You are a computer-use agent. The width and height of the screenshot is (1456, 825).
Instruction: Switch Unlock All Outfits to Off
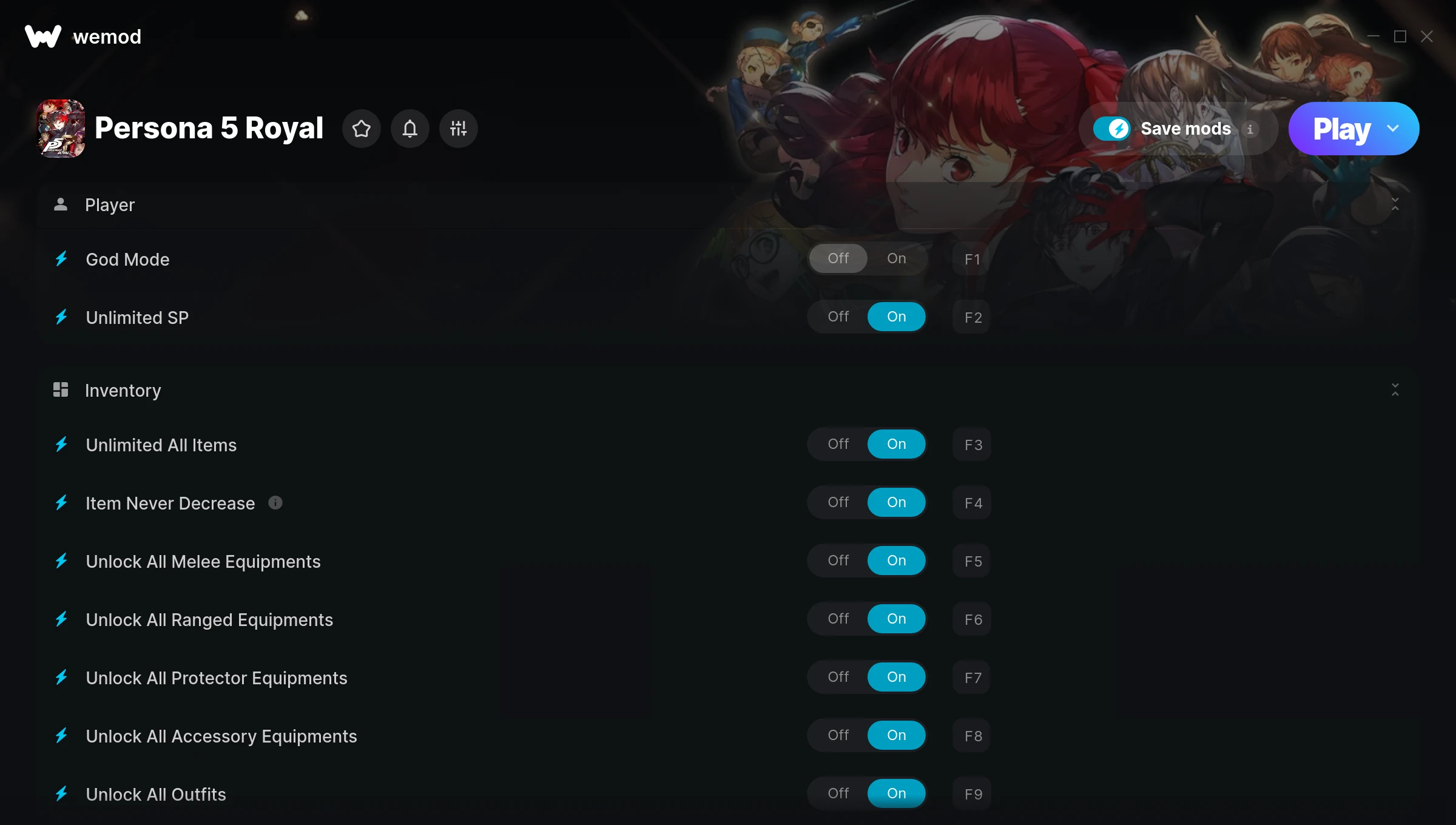coord(838,793)
